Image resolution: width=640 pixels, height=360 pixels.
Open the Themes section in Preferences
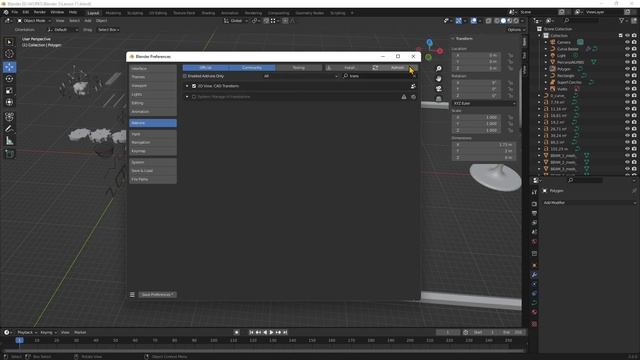tap(153, 77)
